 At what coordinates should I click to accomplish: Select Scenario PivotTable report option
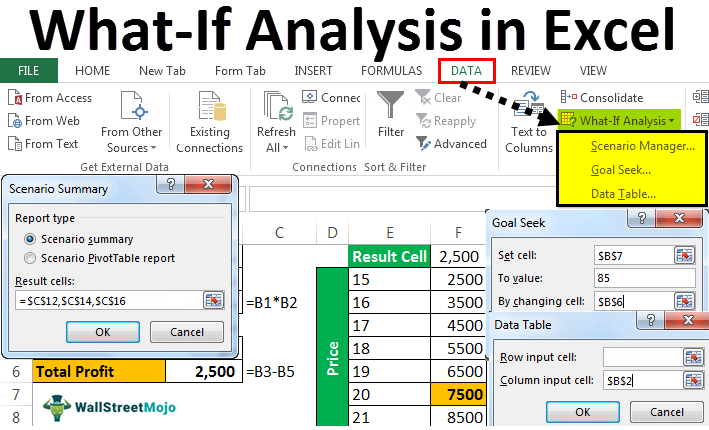point(31,258)
